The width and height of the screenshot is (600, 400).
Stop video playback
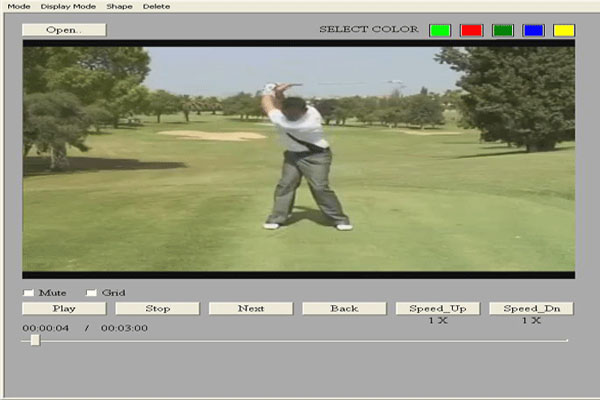point(157,309)
